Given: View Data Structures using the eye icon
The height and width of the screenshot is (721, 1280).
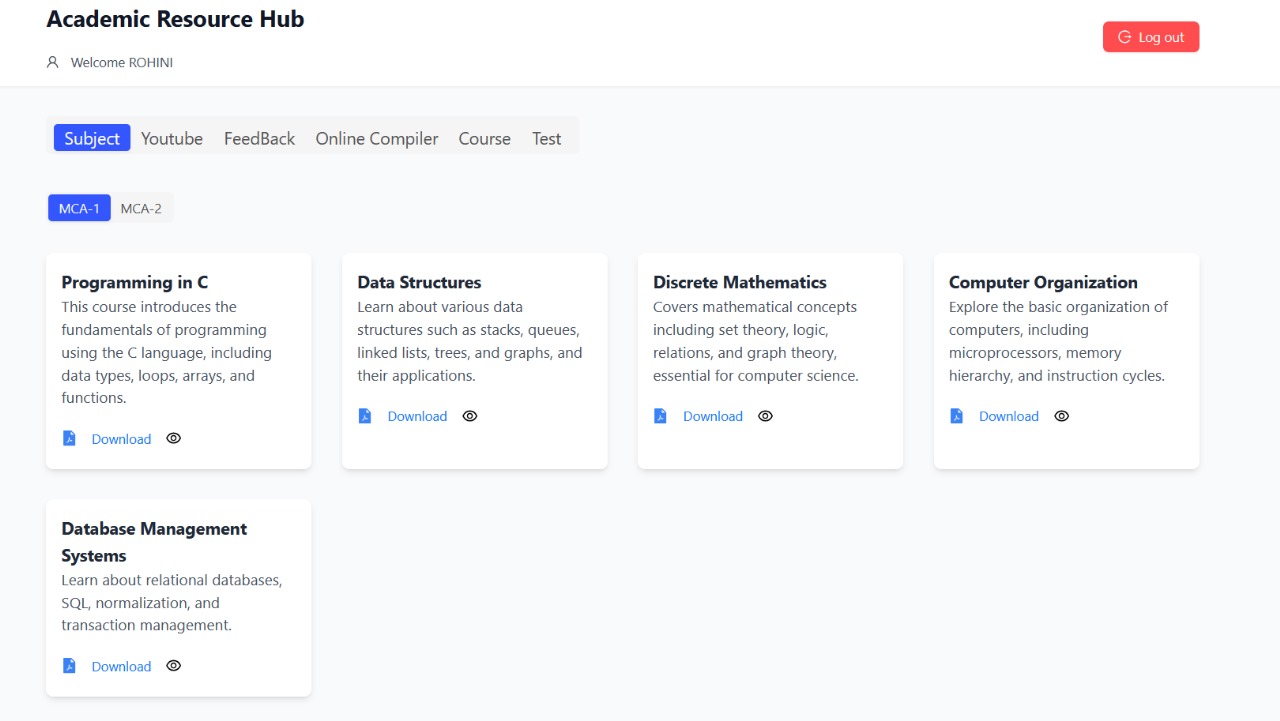Looking at the screenshot, I should coord(470,416).
